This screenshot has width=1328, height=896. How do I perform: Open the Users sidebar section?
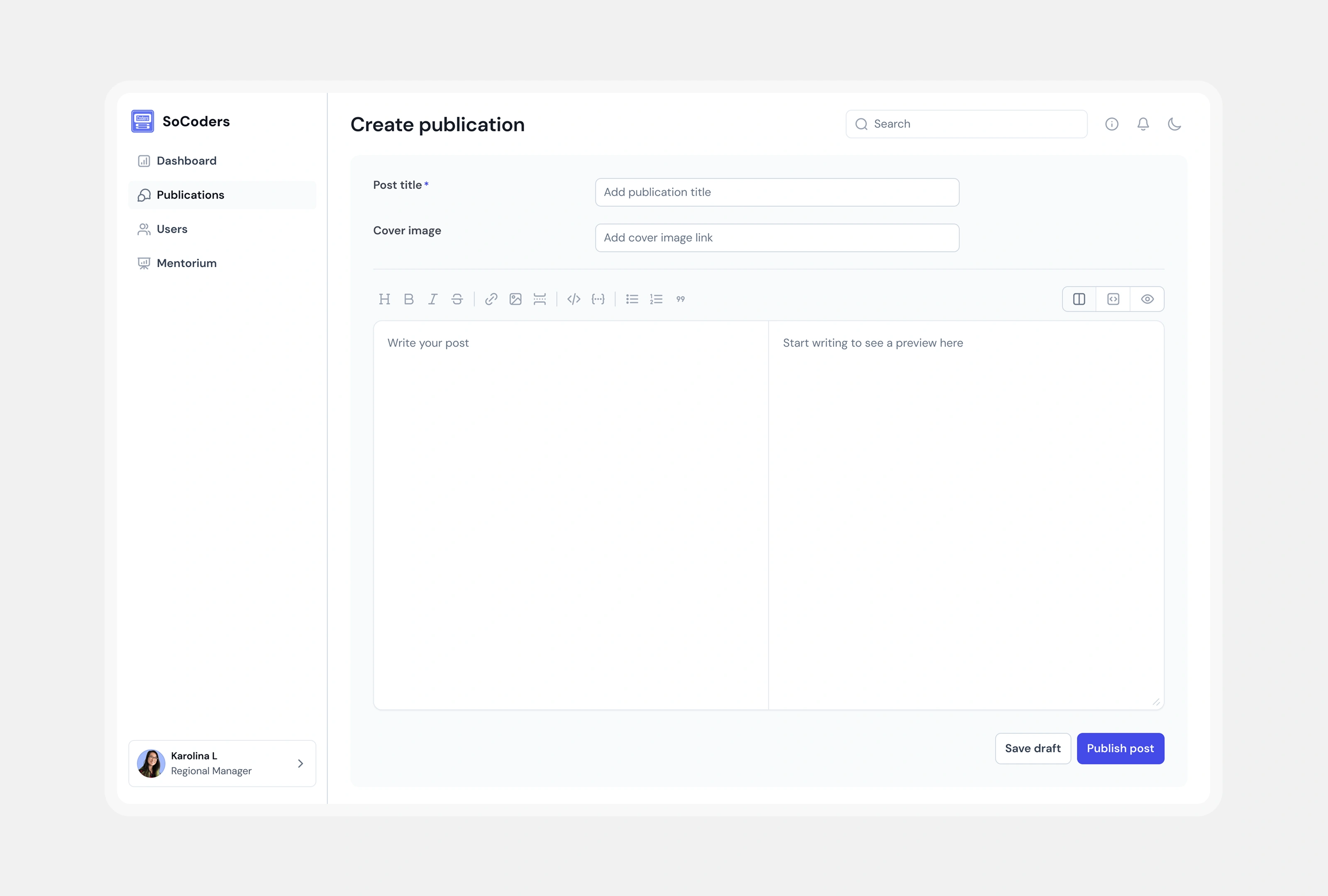click(171, 229)
